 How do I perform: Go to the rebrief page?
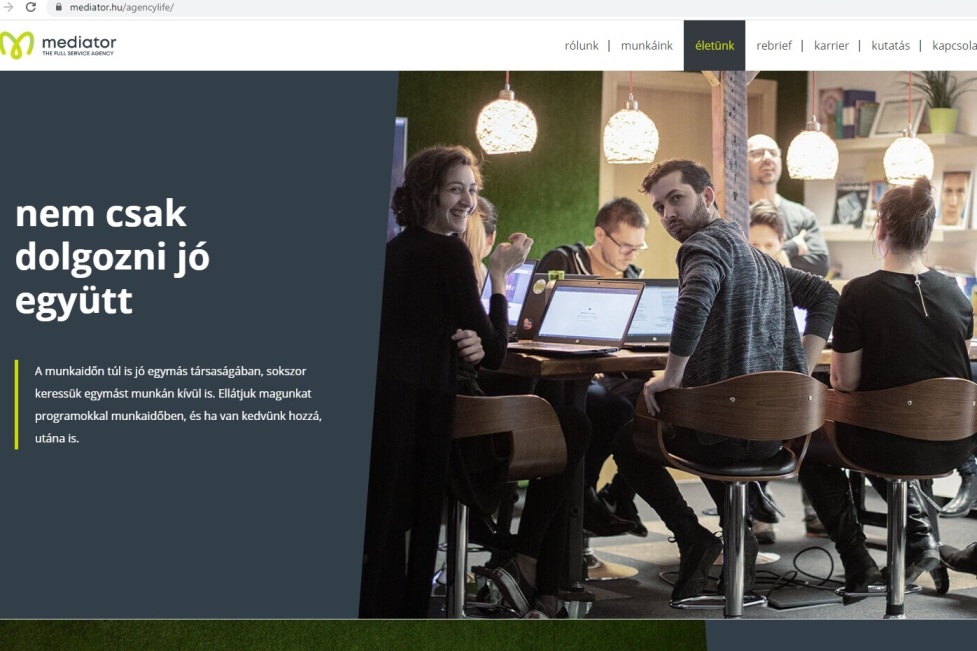(x=774, y=45)
